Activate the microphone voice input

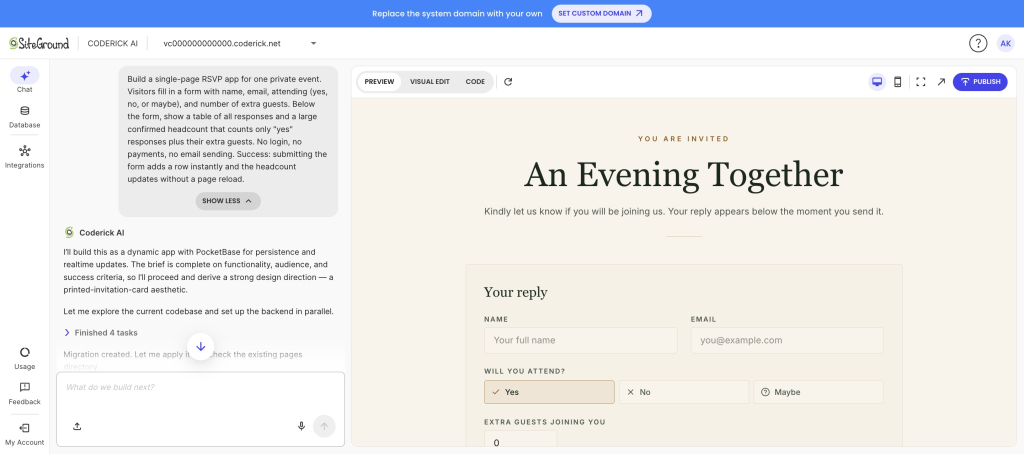point(301,426)
